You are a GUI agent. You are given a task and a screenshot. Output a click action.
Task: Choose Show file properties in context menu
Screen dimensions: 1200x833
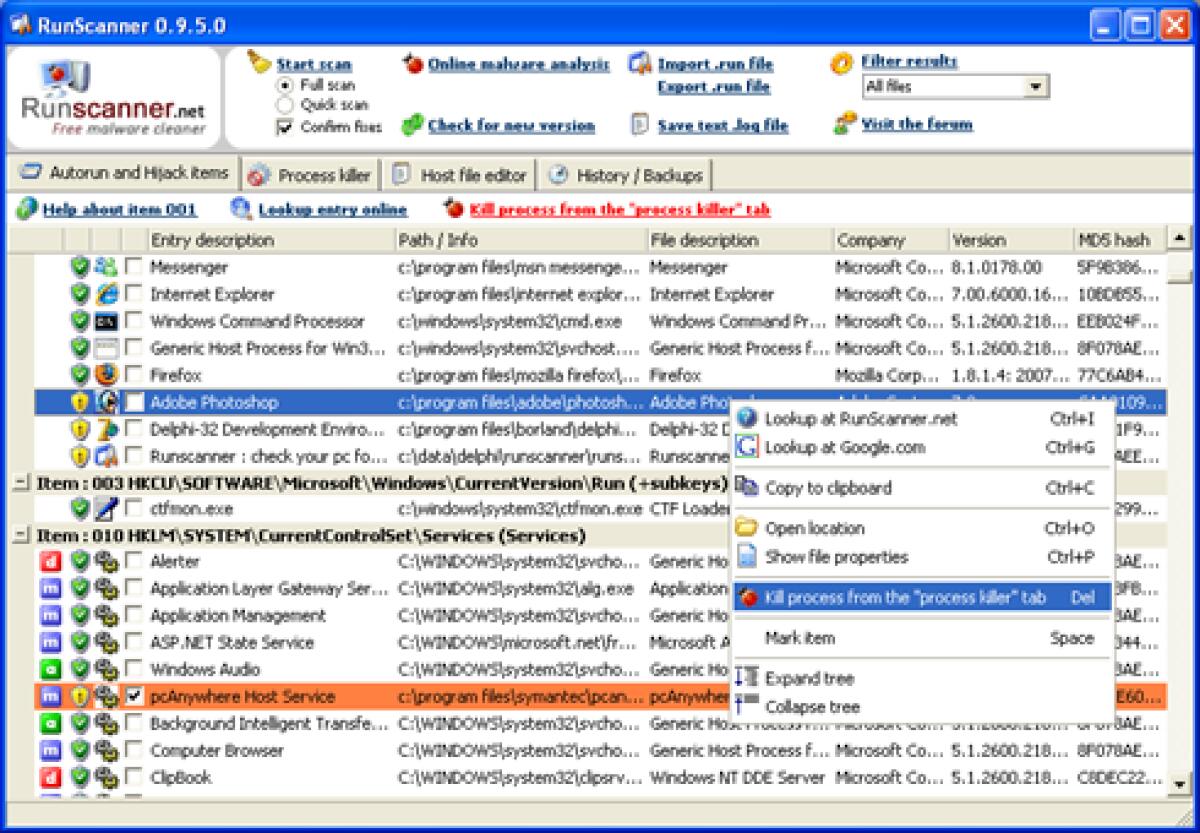point(921,556)
